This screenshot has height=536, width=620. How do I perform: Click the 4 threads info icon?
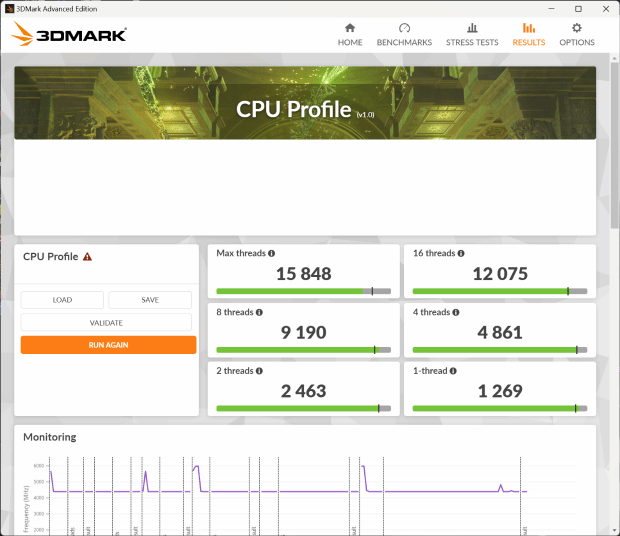456,312
